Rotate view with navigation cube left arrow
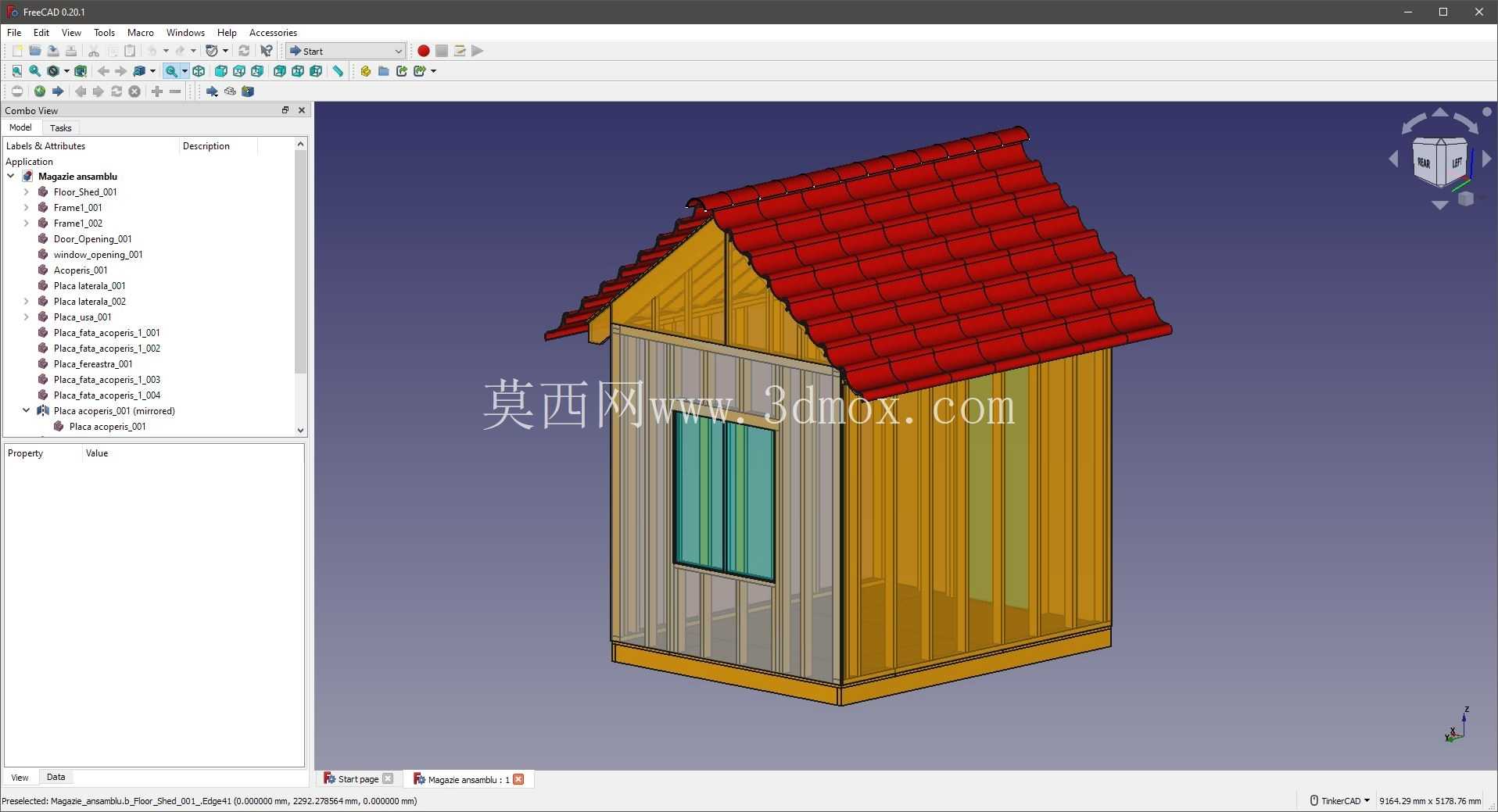This screenshot has width=1498, height=812. 1394,159
